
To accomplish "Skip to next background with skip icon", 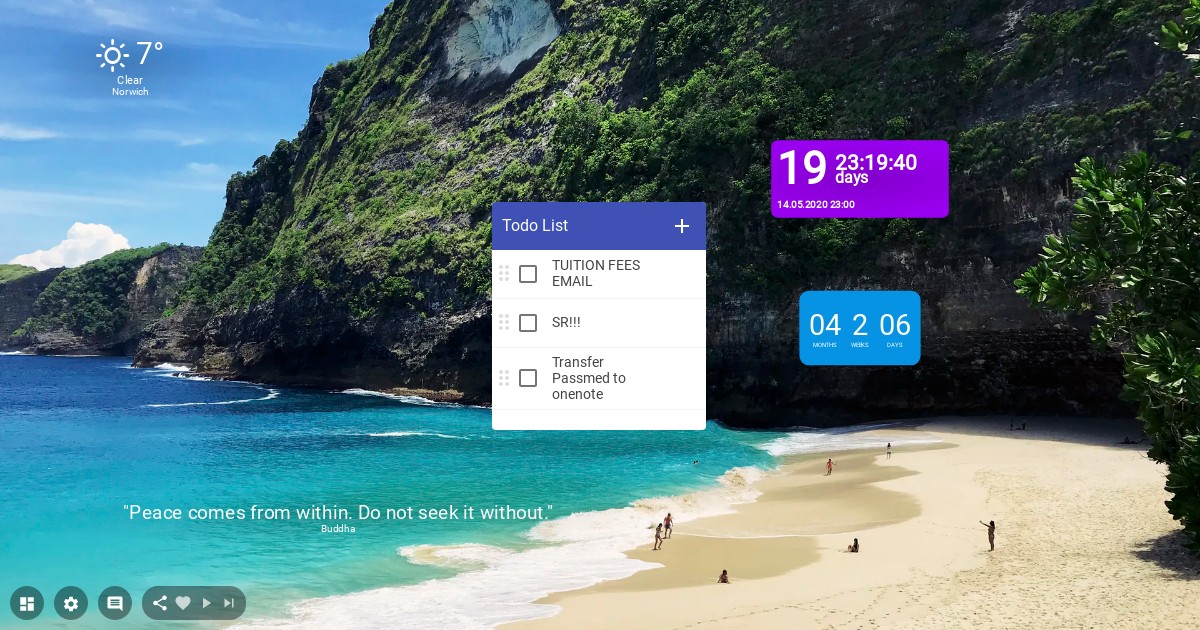I will [229, 603].
